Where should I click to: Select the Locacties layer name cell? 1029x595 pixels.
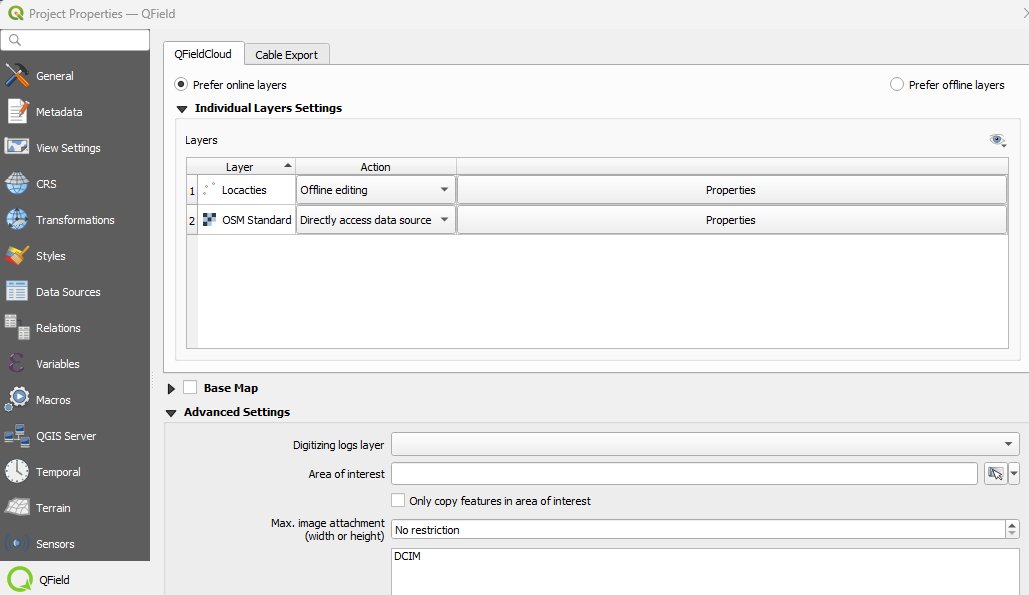pos(247,190)
